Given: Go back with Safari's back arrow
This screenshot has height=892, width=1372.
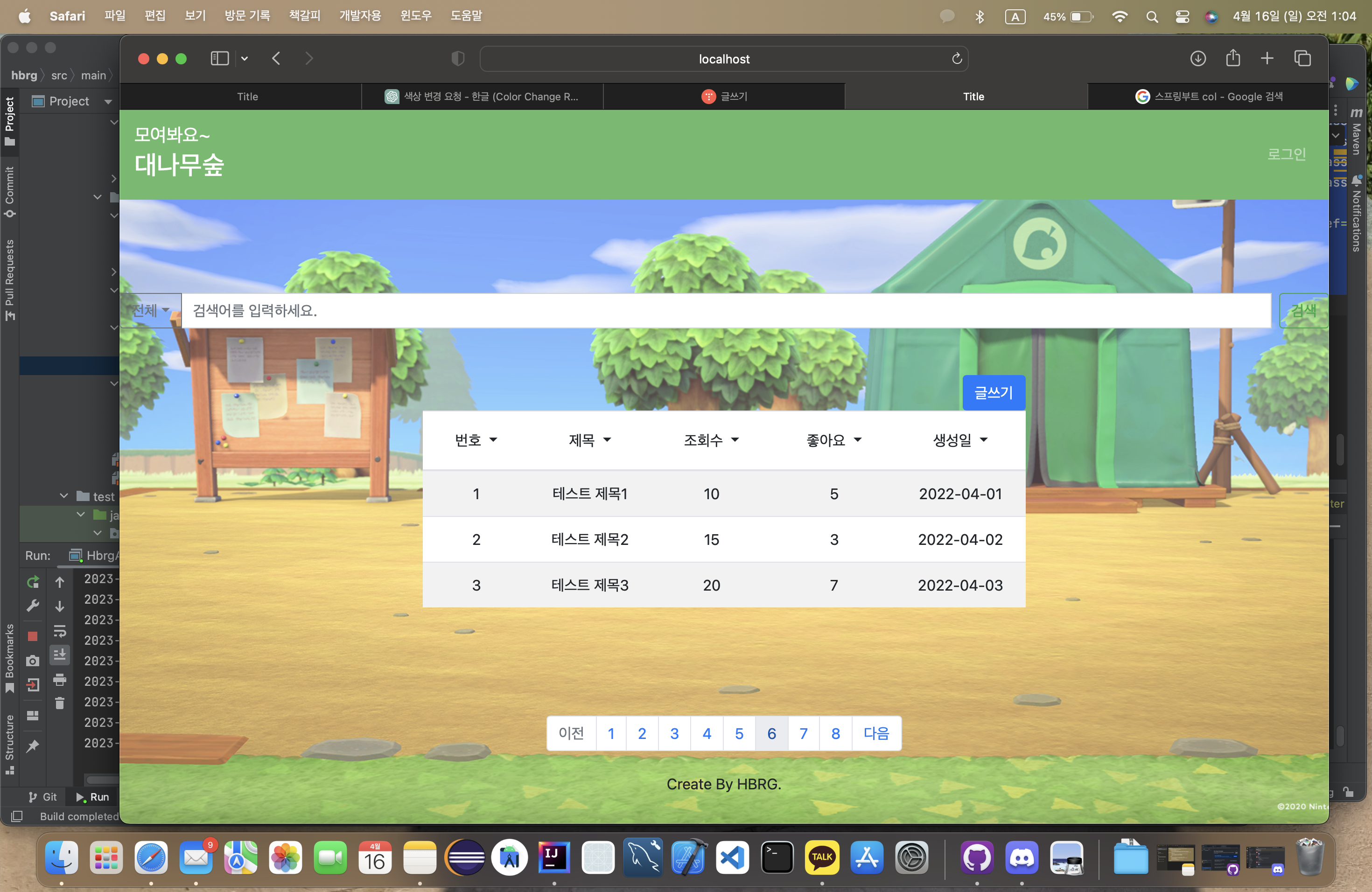Looking at the screenshot, I should point(276,58).
